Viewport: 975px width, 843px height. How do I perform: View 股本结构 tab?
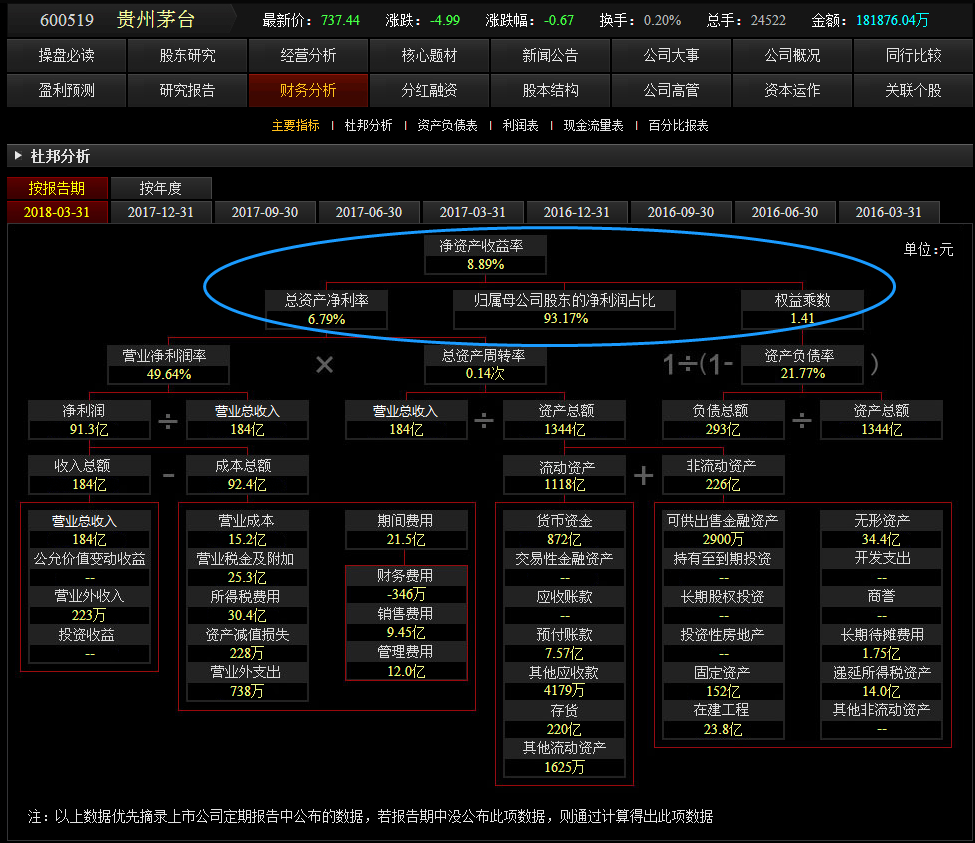[x=550, y=90]
